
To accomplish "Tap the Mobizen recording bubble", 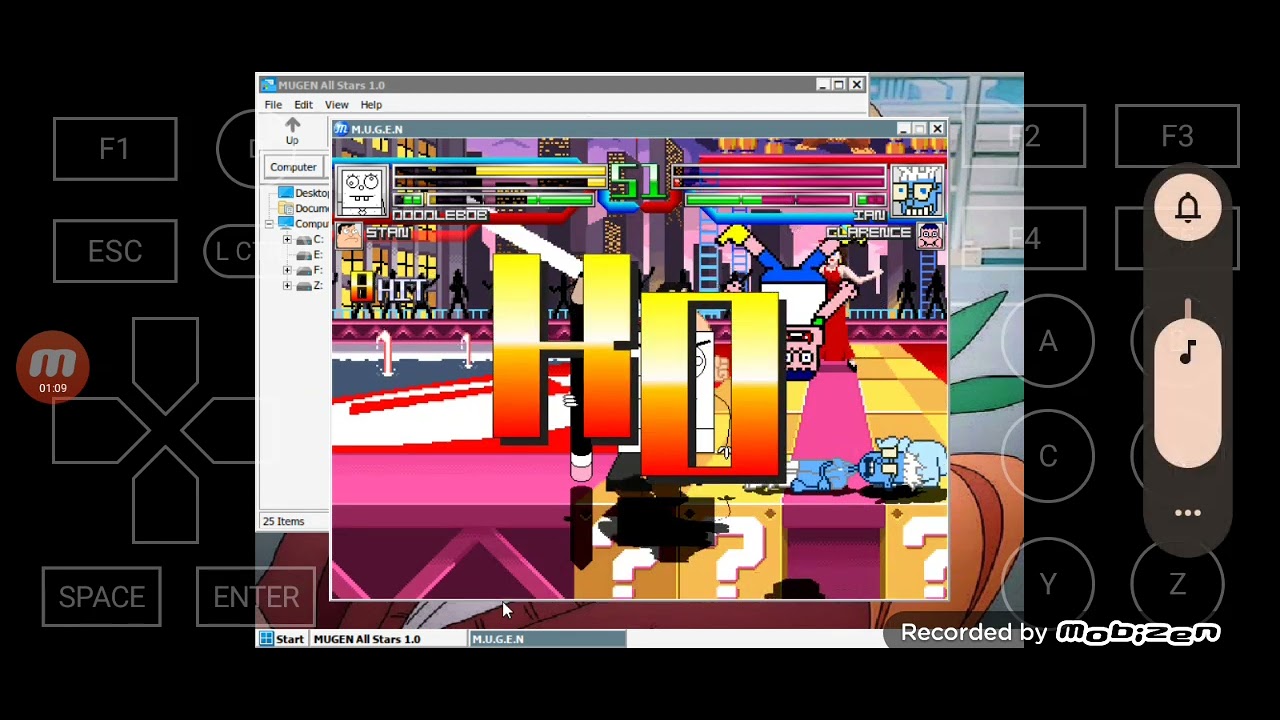I will click(53, 367).
